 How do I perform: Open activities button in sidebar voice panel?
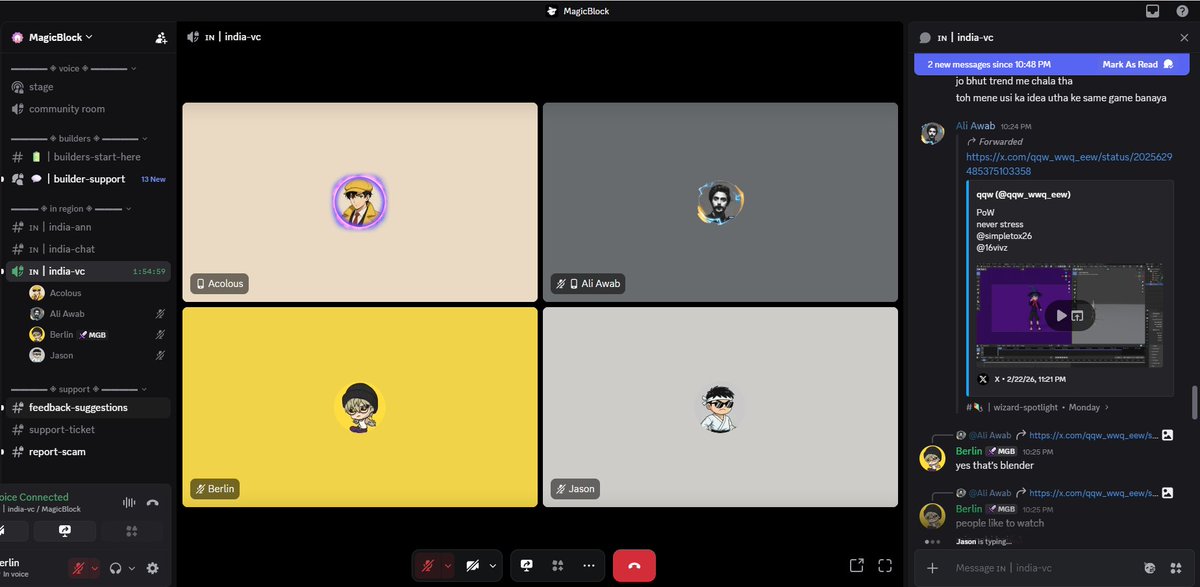(x=131, y=531)
